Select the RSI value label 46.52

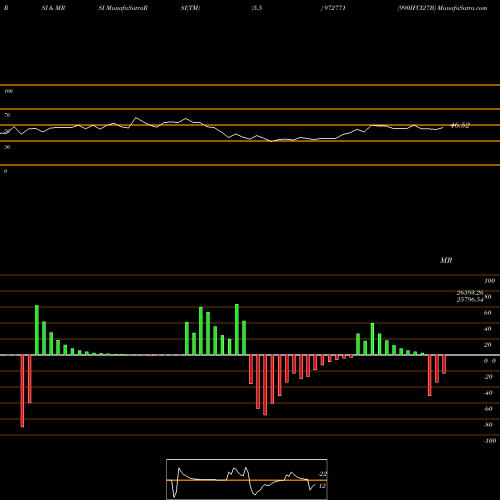coord(460,125)
